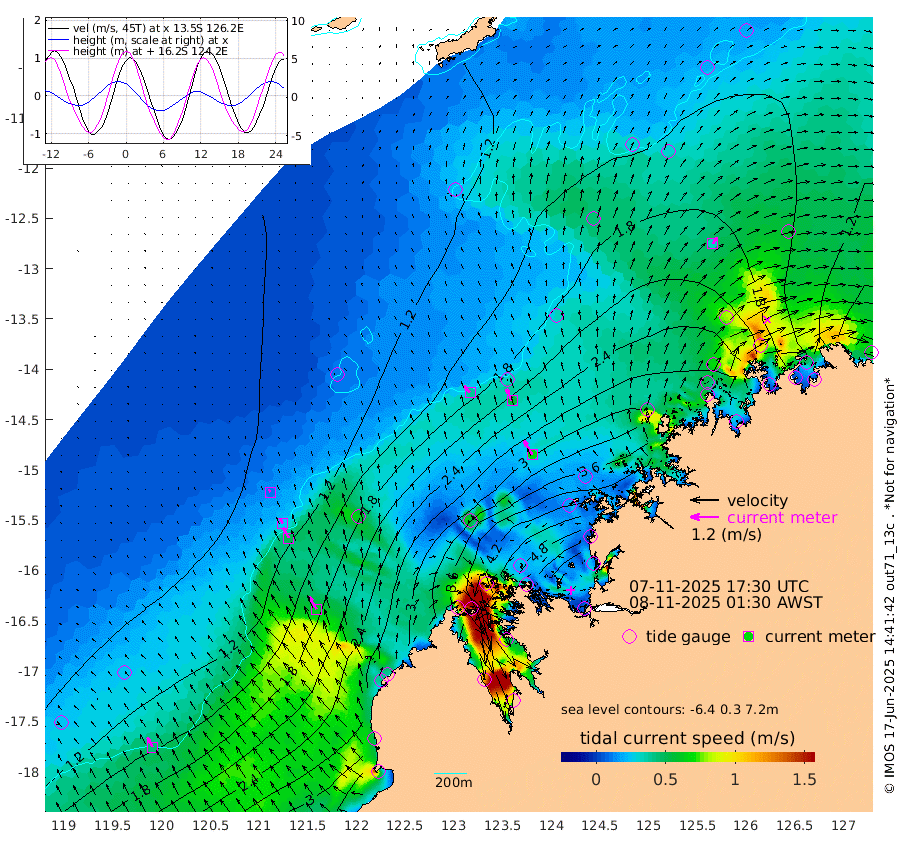The width and height of the screenshot is (900, 846).
Task: Click the tide gauge circle symbol in the legend
Action: [630, 637]
